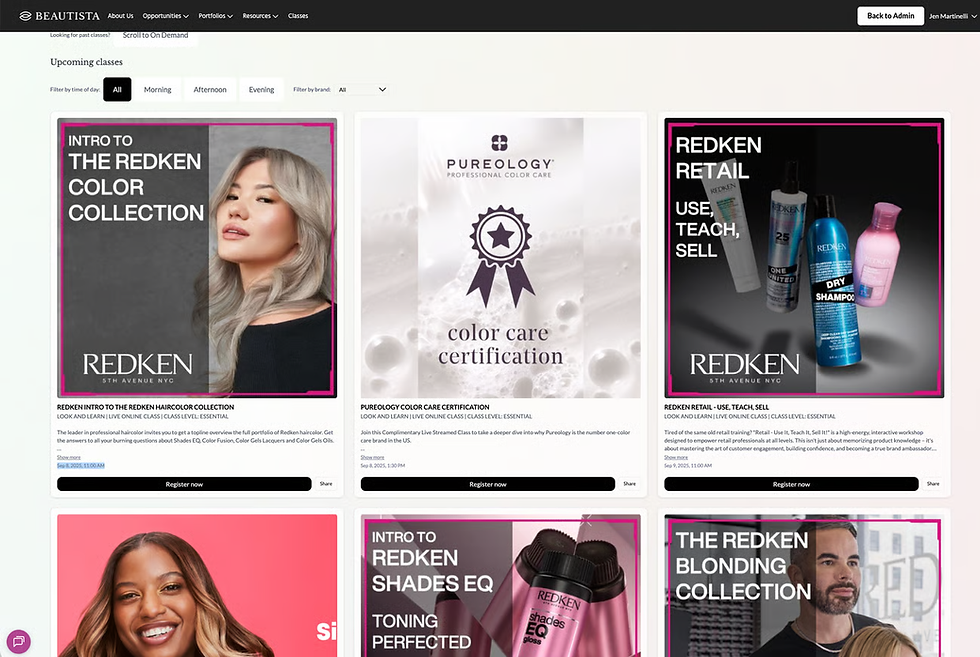Register now for Redken Retail class
This screenshot has width=980, height=657.
tap(791, 484)
